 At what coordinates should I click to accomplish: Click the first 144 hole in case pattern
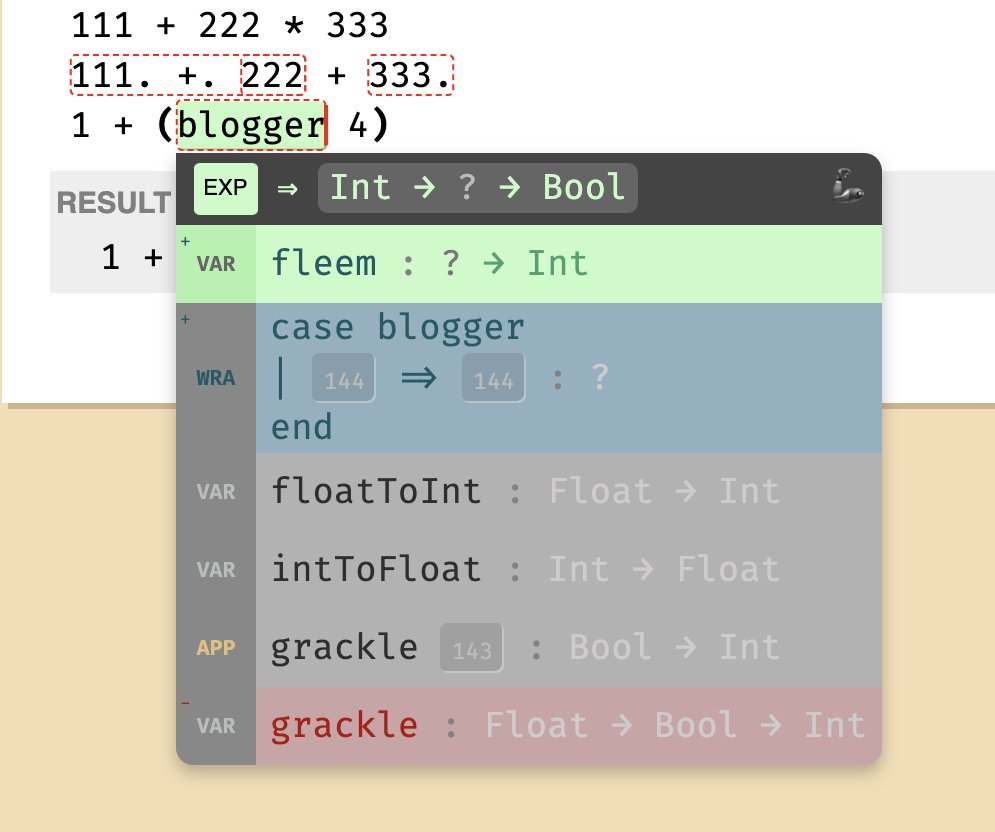coord(343,378)
